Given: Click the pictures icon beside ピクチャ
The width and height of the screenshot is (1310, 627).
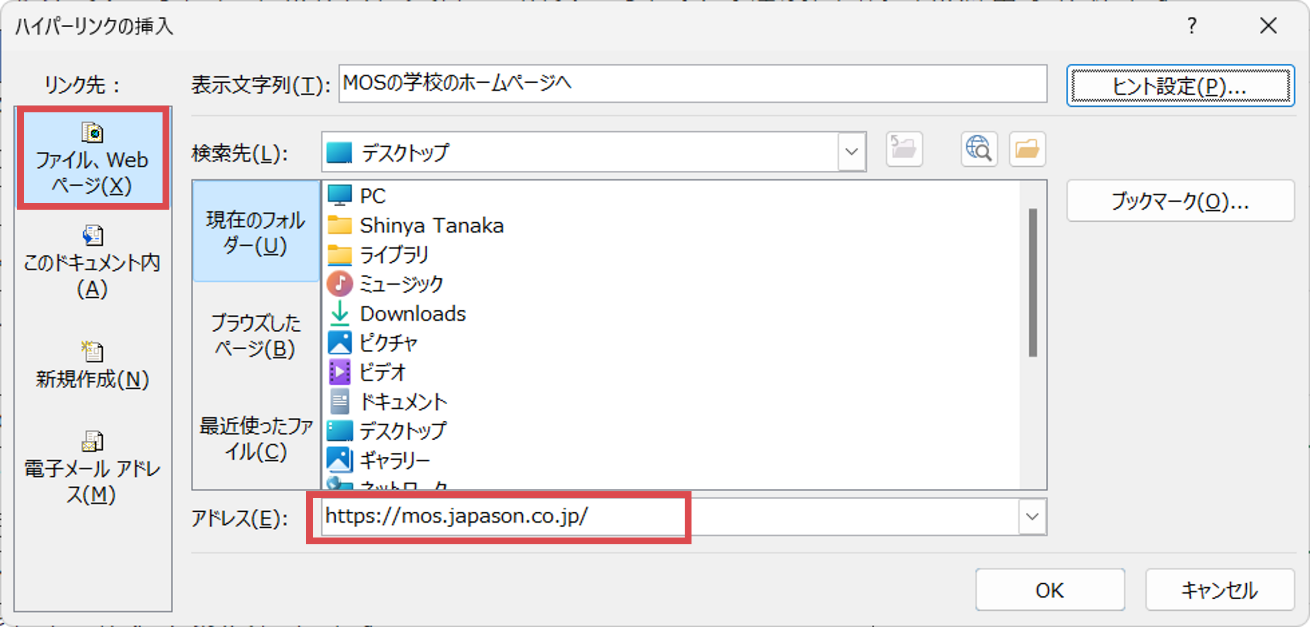Looking at the screenshot, I should coord(340,343).
